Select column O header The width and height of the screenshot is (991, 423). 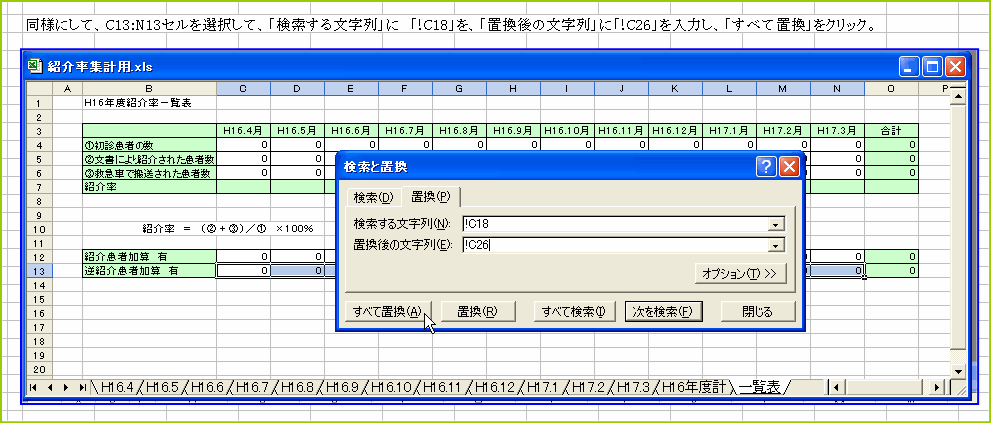coord(891,89)
